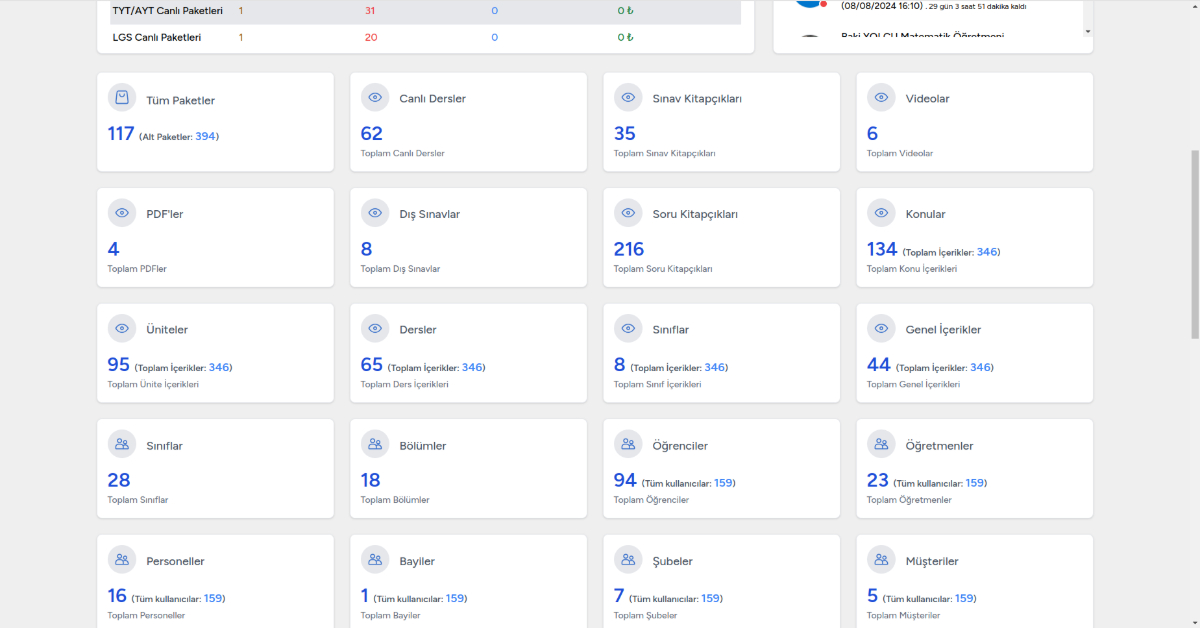Click the notification panel scroll-down arrow

(1088, 31)
